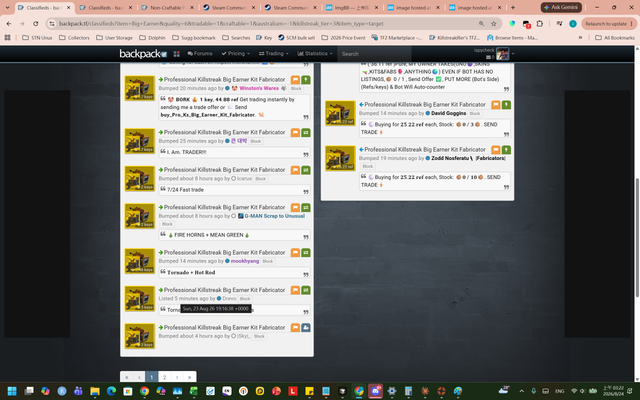This screenshot has width=640, height=400.
Task: Open G-MAN Scrap to Unusual profile link
Action: [274, 216]
